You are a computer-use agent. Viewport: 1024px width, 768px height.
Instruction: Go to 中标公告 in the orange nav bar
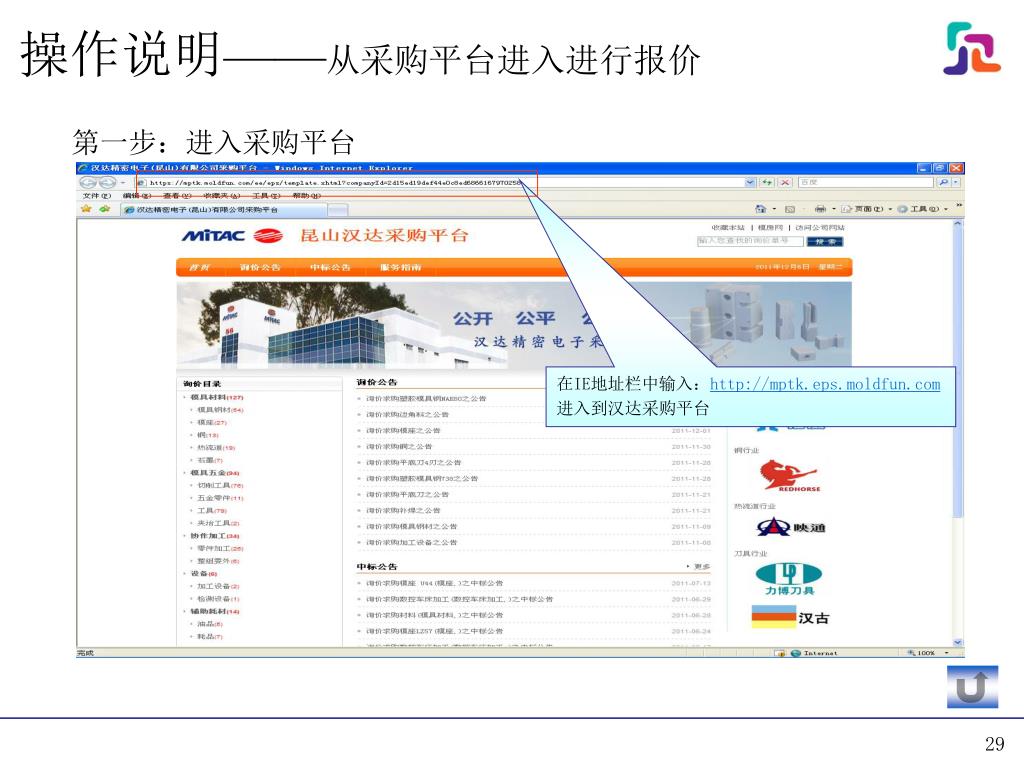(x=330, y=267)
